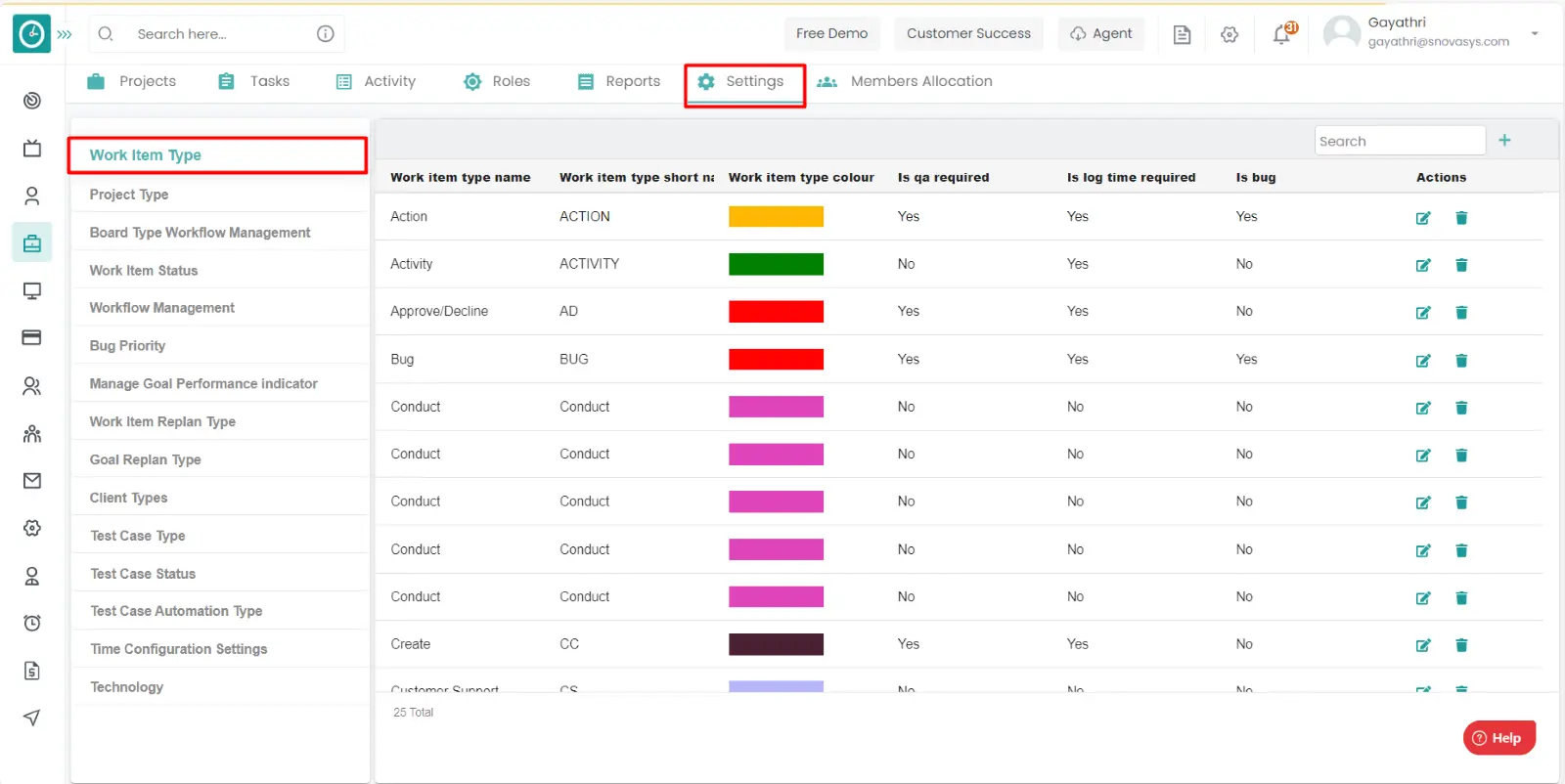Screen dimensions: 1565x784
Task: Click the dark maroon colour swatch for Create
Action: pos(776,644)
